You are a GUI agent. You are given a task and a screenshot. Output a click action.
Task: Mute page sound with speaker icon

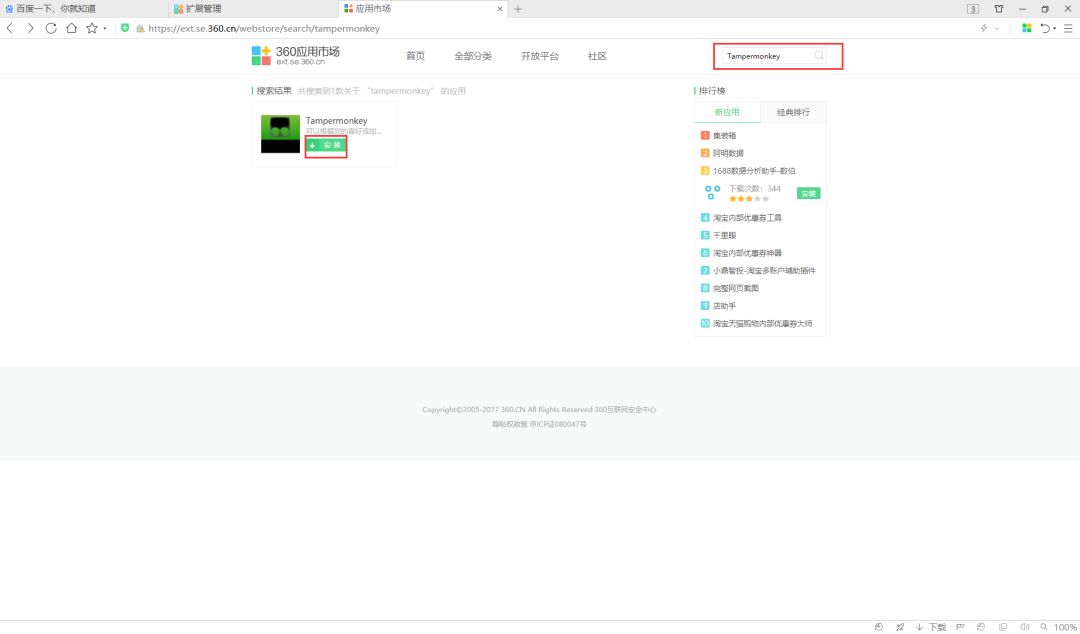pos(1024,626)
